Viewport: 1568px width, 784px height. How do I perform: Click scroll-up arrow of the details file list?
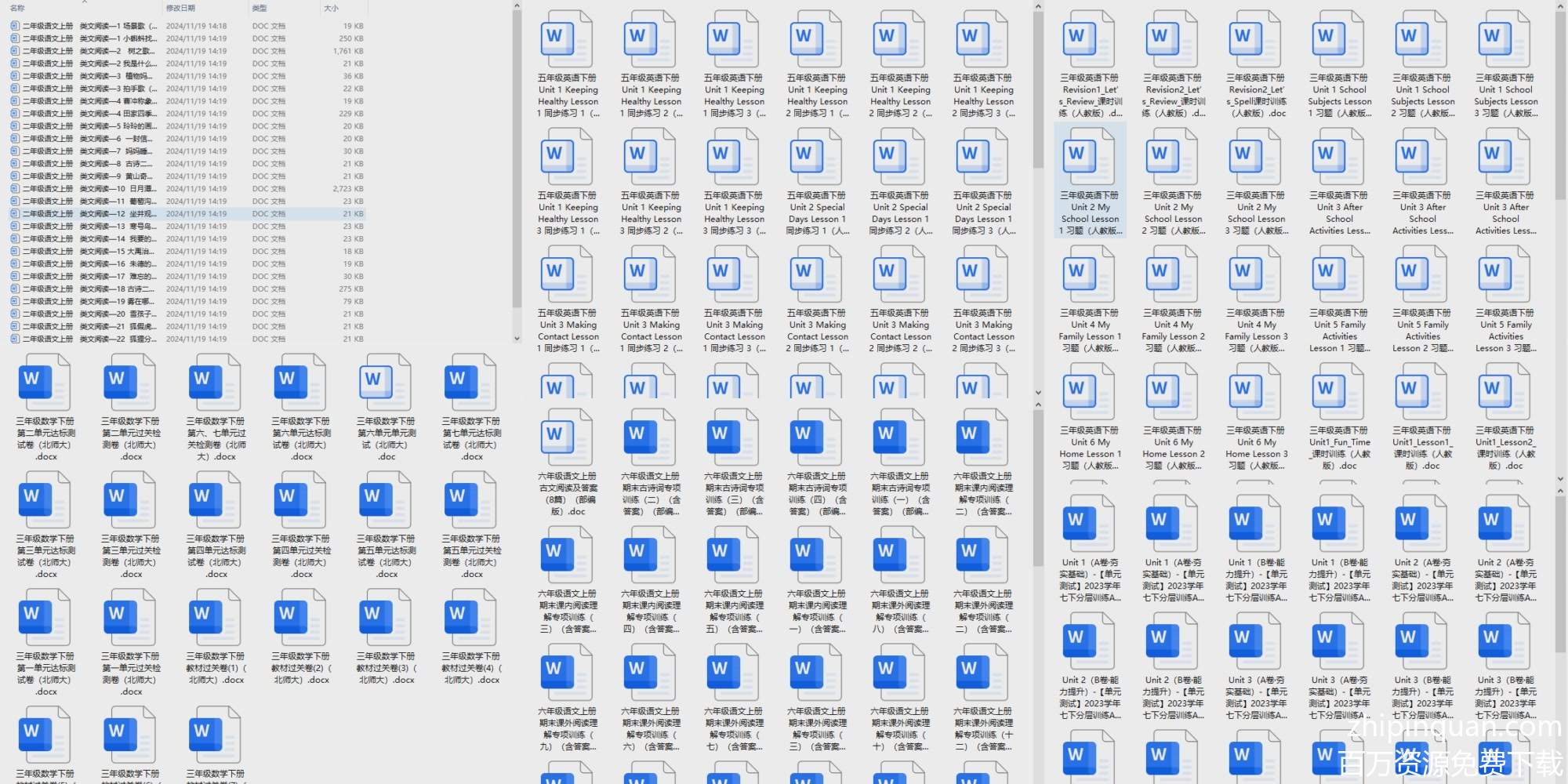coord(517,6)
